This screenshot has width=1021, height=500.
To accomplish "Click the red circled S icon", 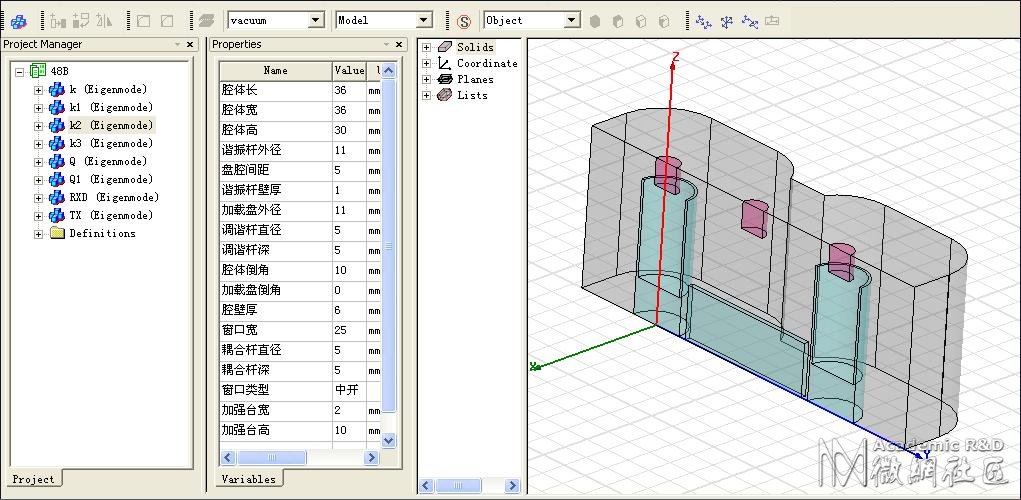I will (x=464, y=21).
